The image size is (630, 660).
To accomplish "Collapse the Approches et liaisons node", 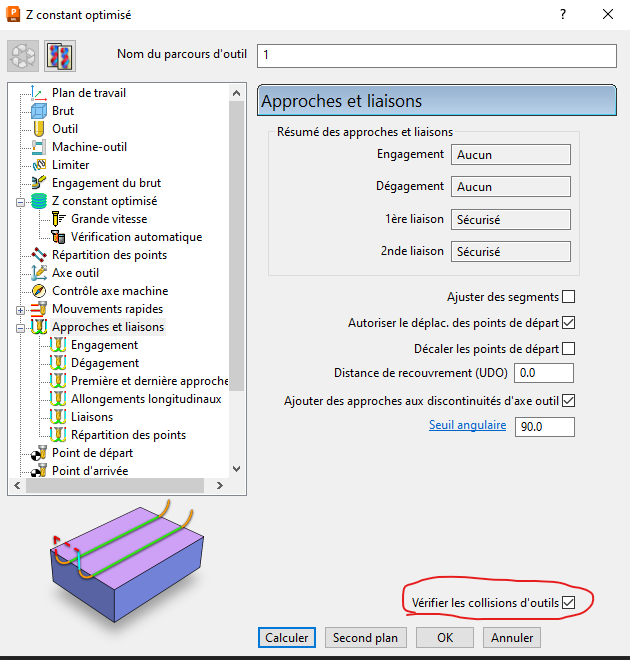I will (18, 327).
